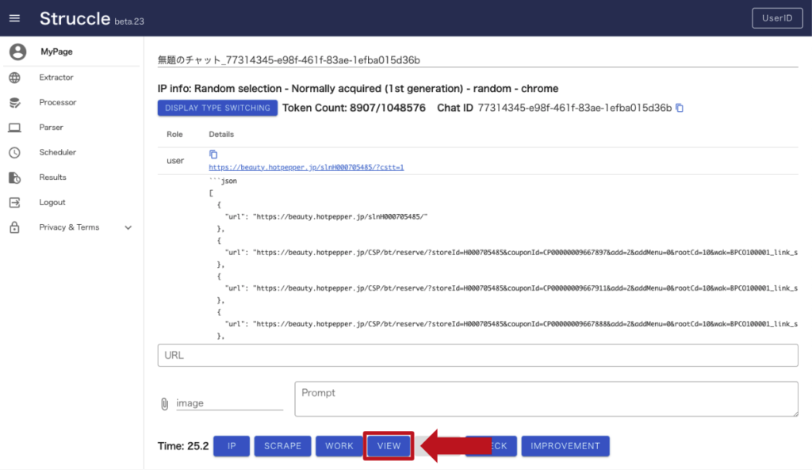Click the beta.23 version label
Screen dimensions: 812x470
coord(129,22)
